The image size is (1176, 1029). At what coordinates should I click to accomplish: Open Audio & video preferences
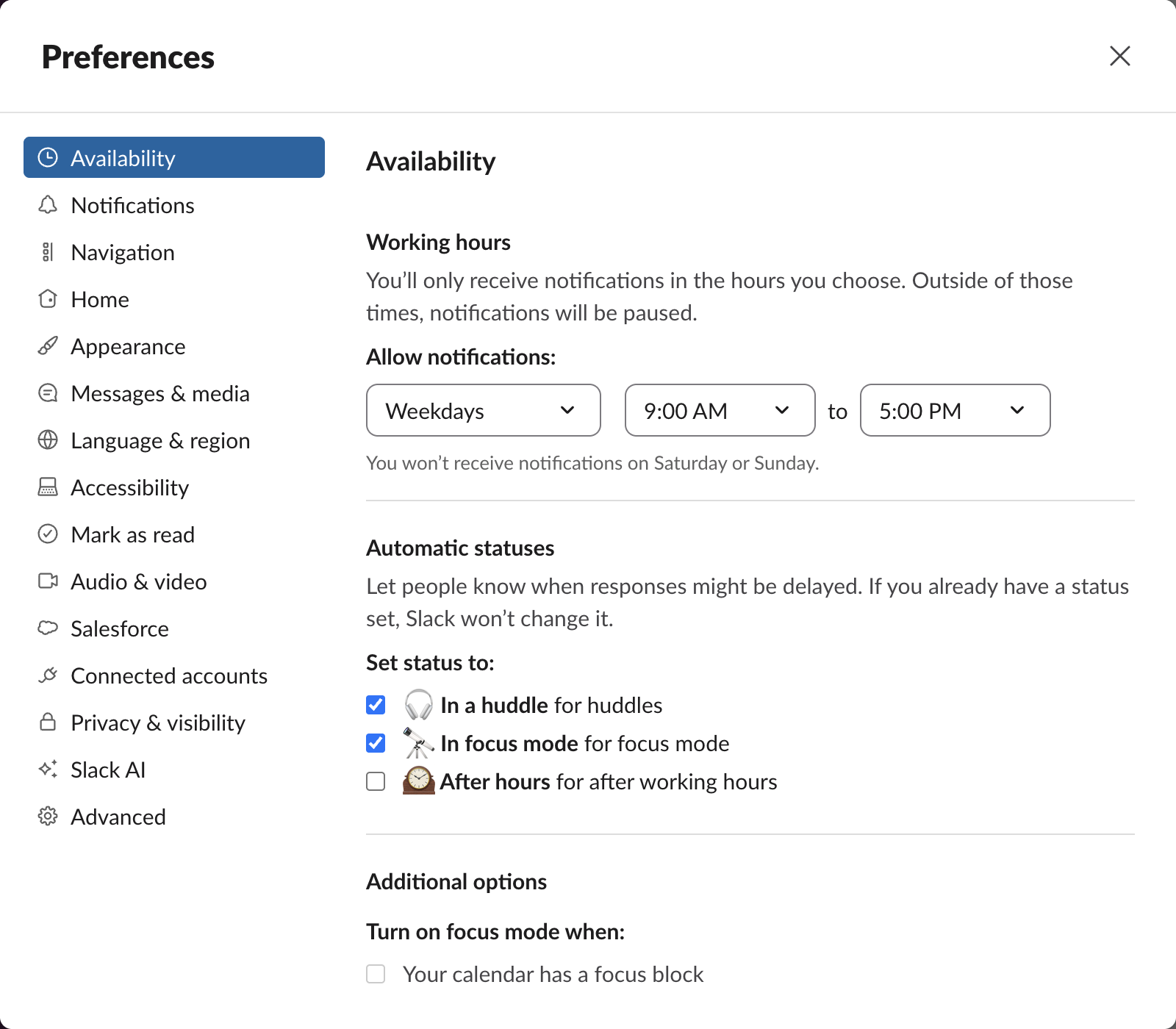(x=174, y=581)
